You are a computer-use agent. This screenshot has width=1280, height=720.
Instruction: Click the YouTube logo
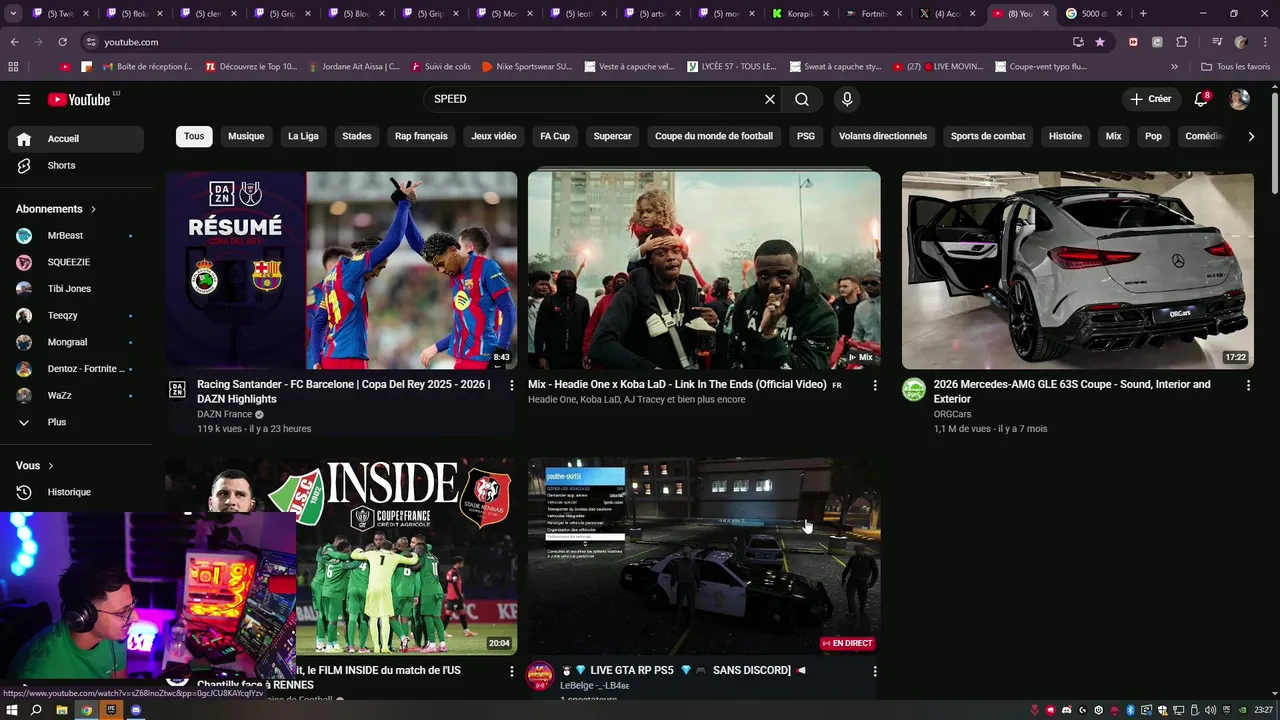coord(79,99)
